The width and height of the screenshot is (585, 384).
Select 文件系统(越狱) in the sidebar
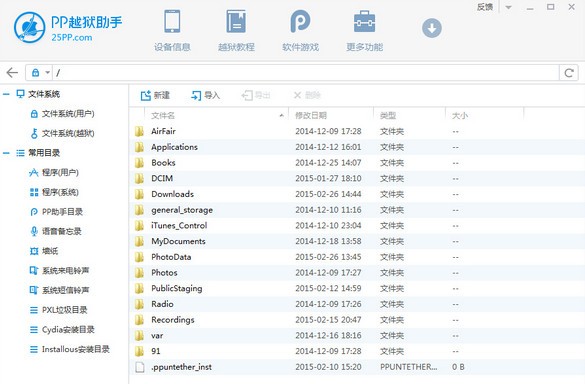pyautogui.click(x=62, y=133)
